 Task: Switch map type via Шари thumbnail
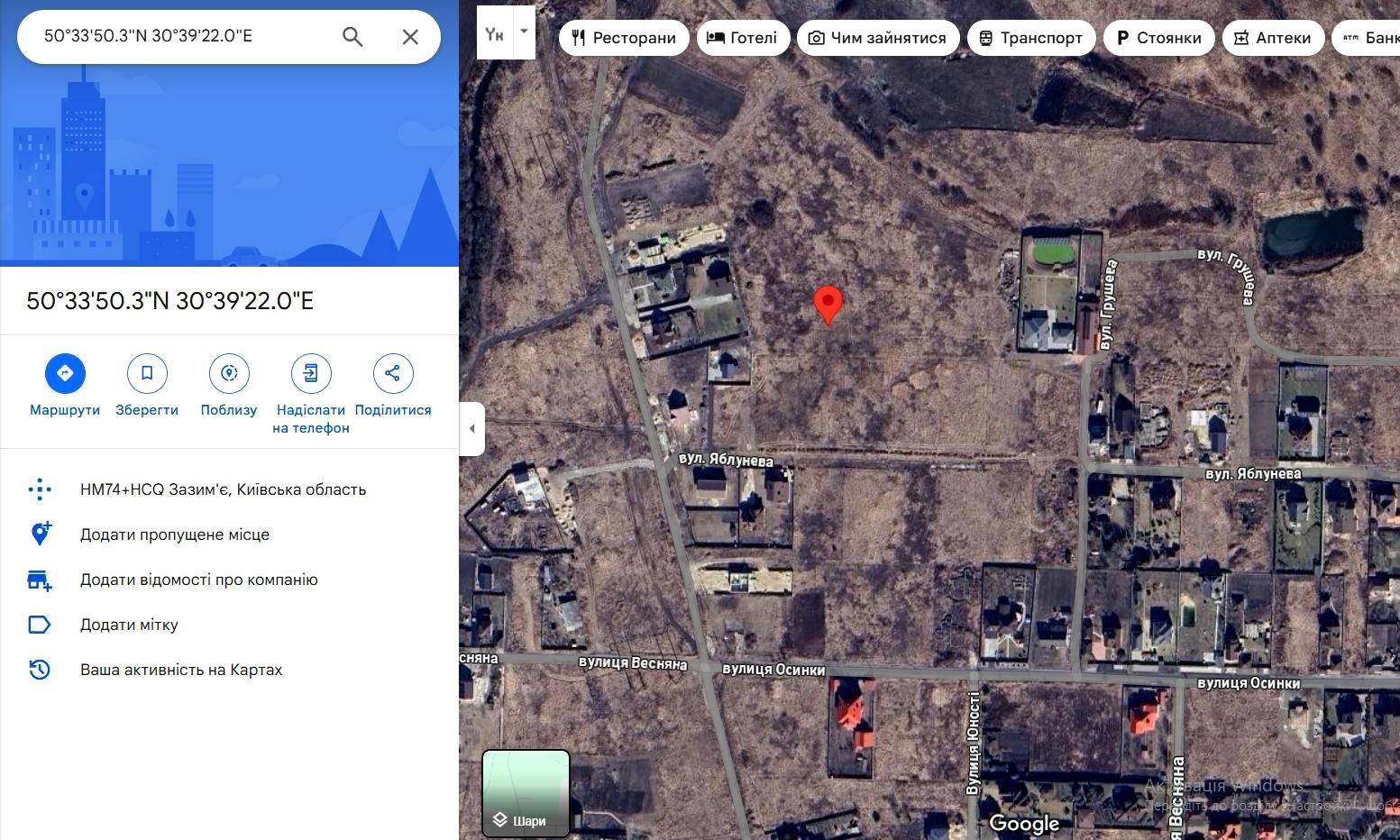tap(526, 793)
